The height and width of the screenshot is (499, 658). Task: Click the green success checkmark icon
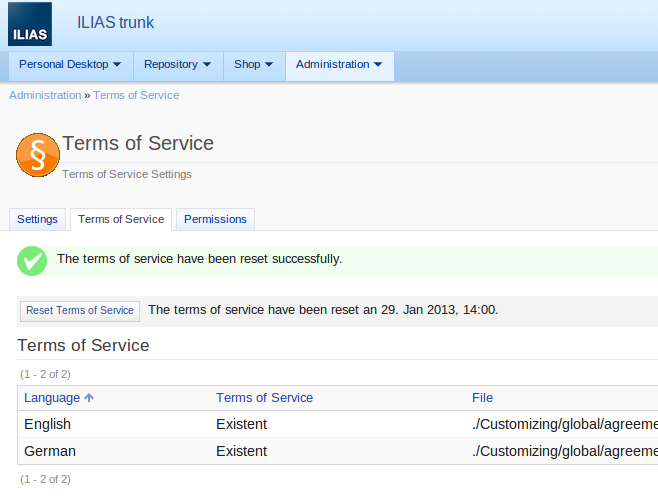click(32, 260)
